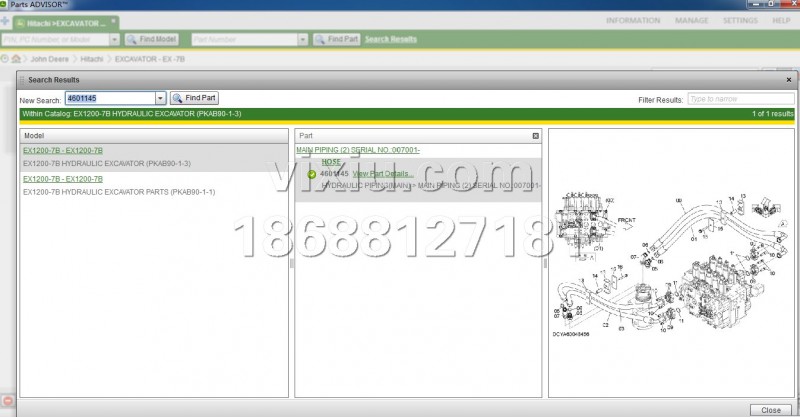Open first EX1200-7B - EX1200-7B model link
The image size is (800, 417).
[63, 151]
